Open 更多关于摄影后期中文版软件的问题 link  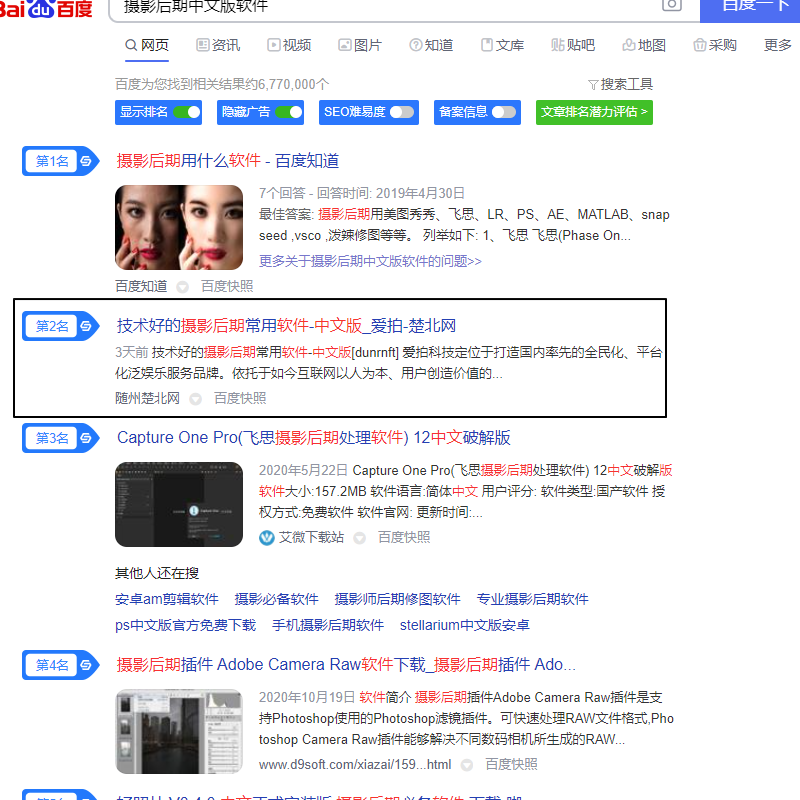370,261
